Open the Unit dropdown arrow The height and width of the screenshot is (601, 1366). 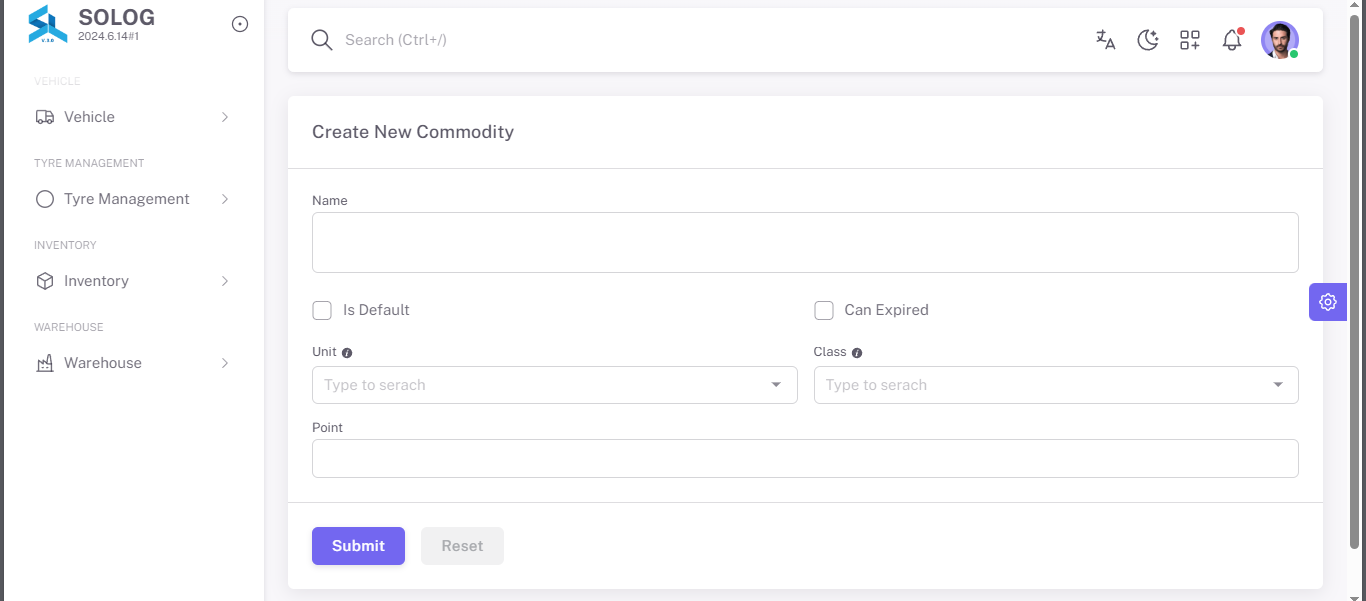(776, 385)
